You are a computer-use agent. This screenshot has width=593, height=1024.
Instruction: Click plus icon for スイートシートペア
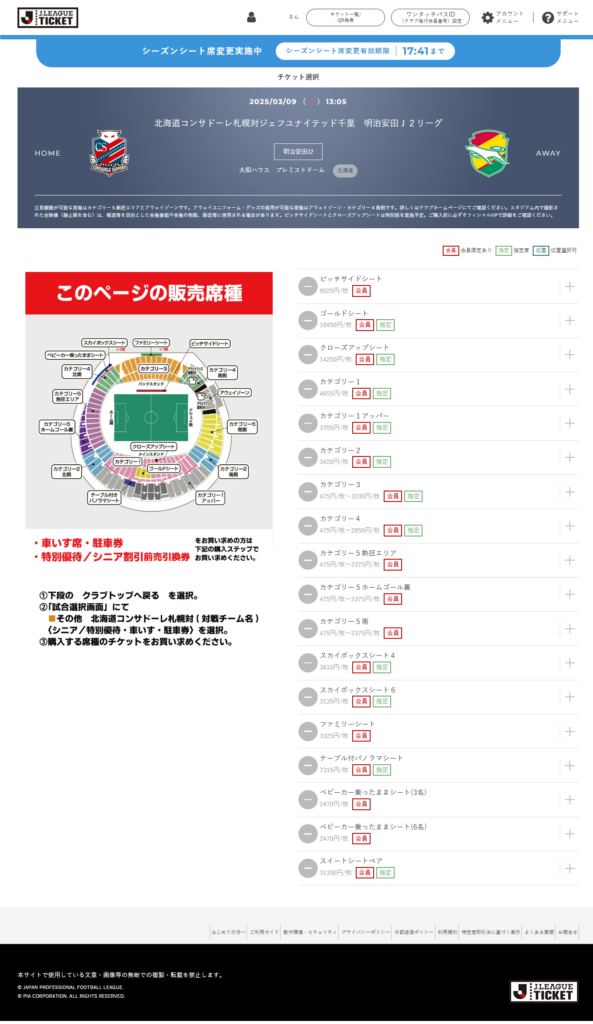(x=569, y=868)
